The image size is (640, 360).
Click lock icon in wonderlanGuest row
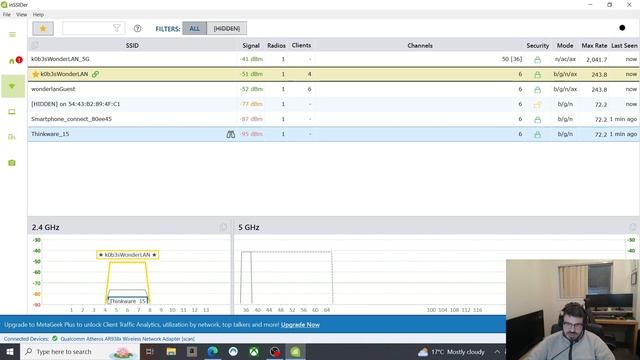[538, 89]
